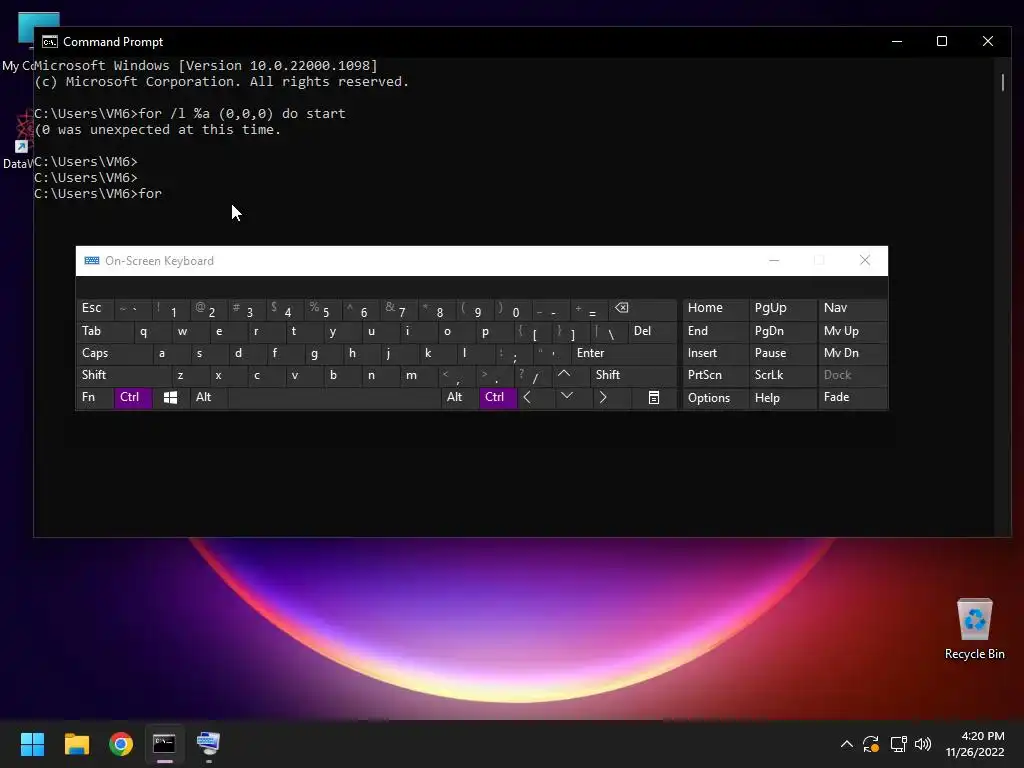
Task: Toggle the right Shift key
Action: click(x=633, y=375)
